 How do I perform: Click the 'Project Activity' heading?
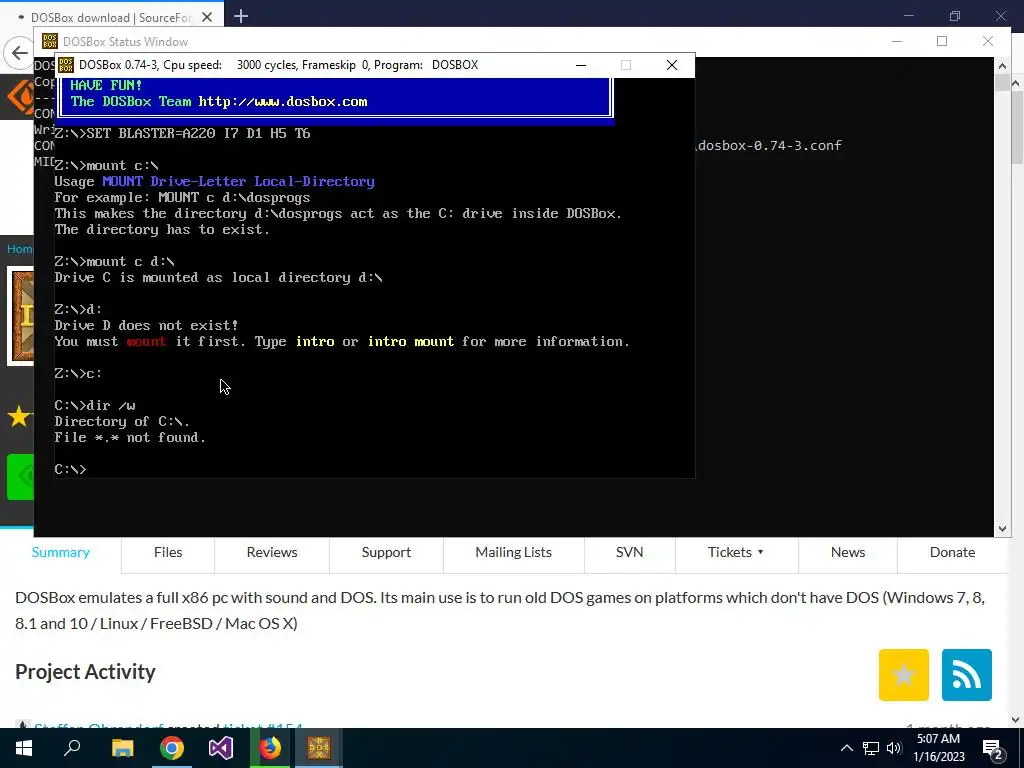[x=86, y=671]
